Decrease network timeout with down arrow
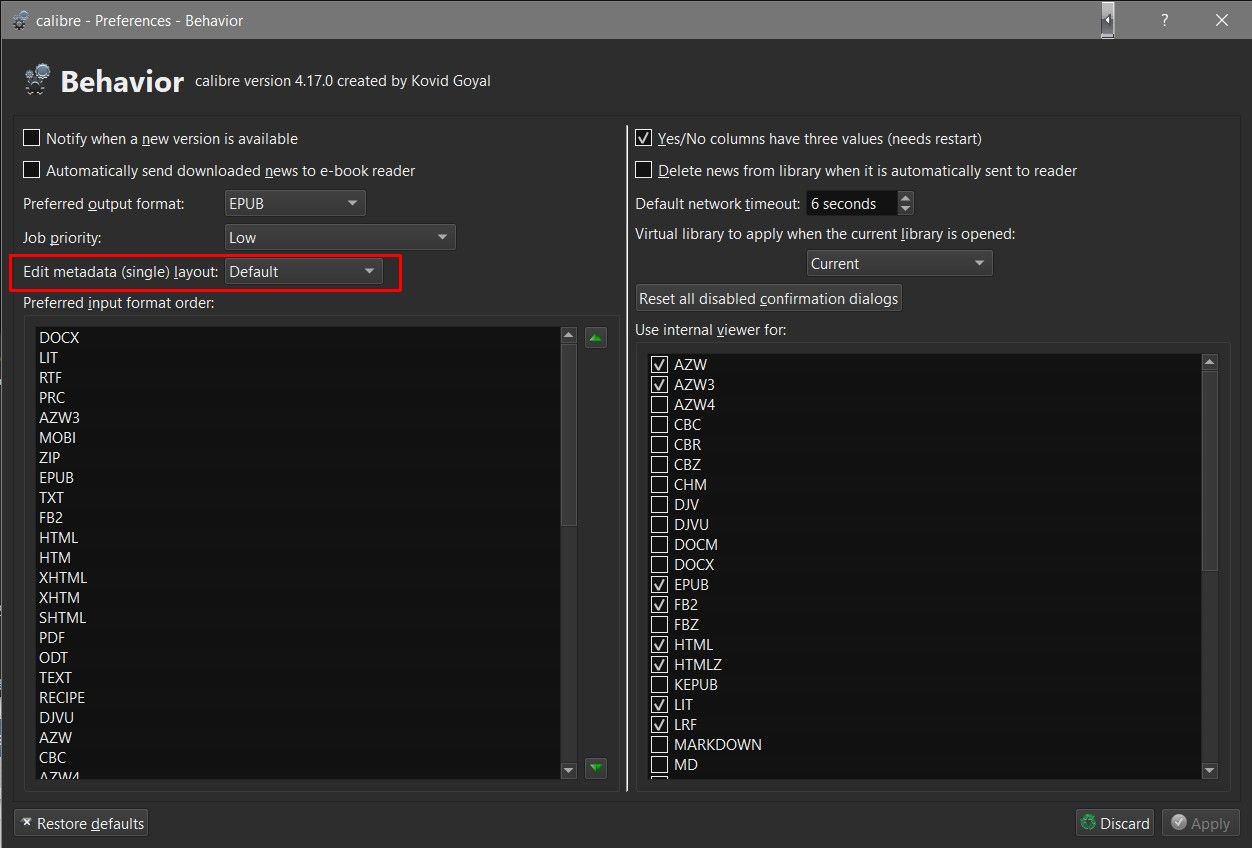Image resolution: width=1252 pixels, height=848 pixels. coord(905,209)
